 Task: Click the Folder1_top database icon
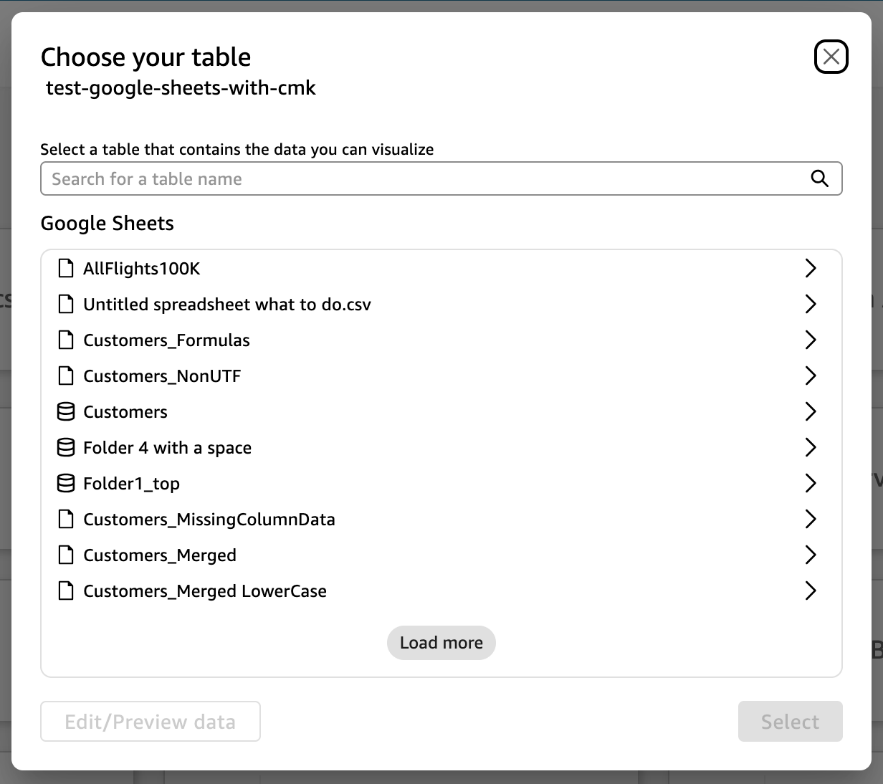tap(66, 484)
